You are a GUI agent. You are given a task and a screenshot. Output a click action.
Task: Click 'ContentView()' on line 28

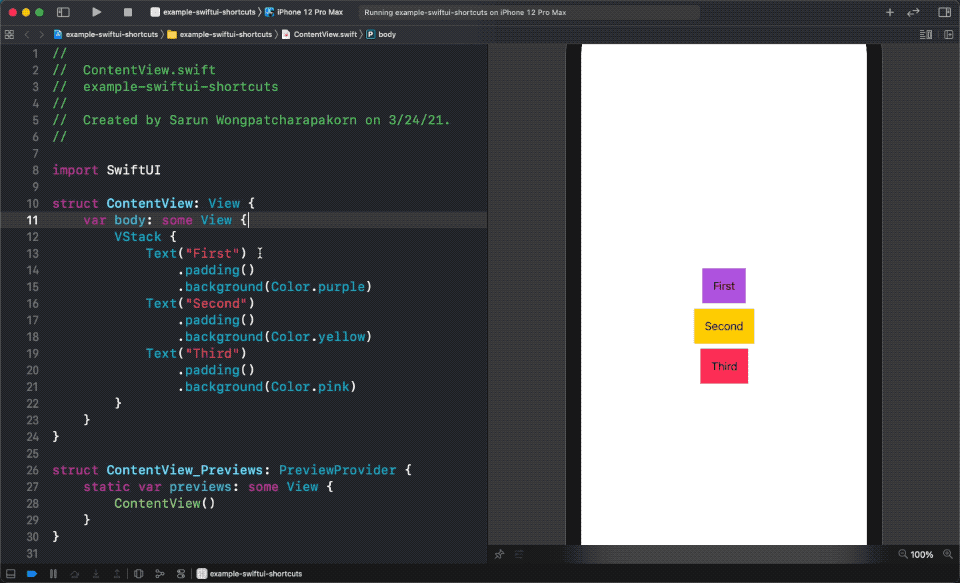tap(165, 503)
